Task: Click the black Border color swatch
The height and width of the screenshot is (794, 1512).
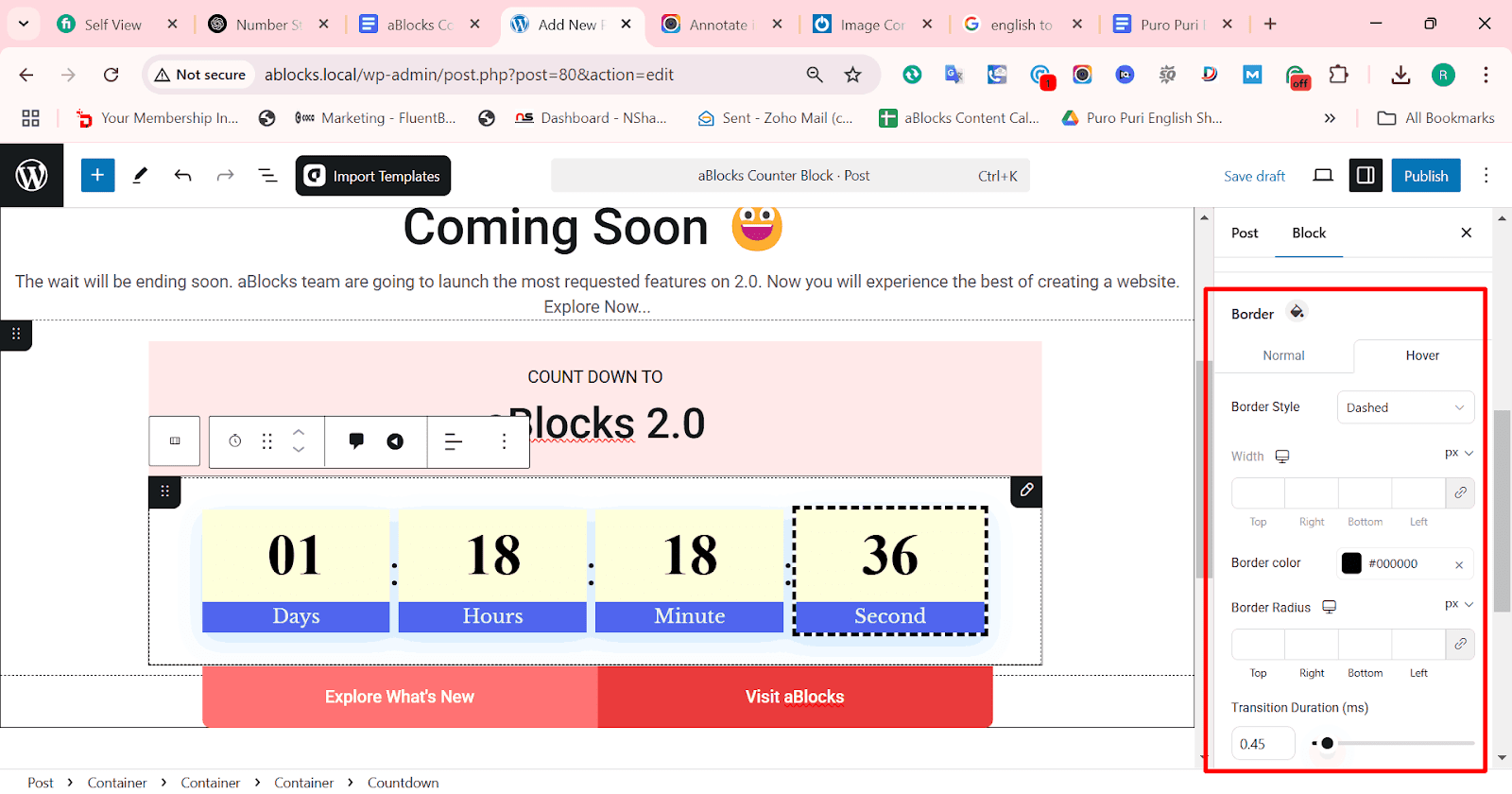Action: pyautogui.click(x=1351, y=563)
